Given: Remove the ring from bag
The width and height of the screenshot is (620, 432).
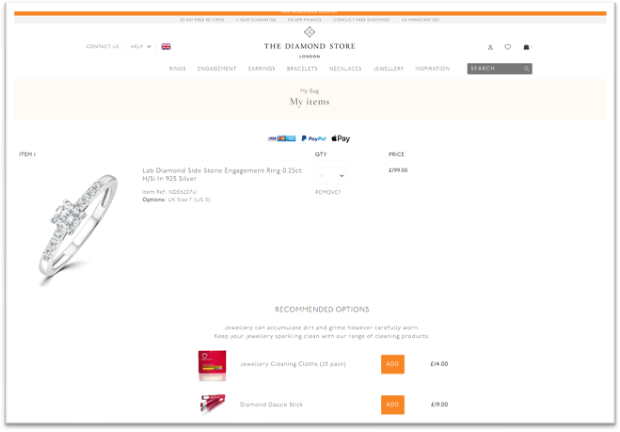Looking at the screenshot, I should 327,192.
